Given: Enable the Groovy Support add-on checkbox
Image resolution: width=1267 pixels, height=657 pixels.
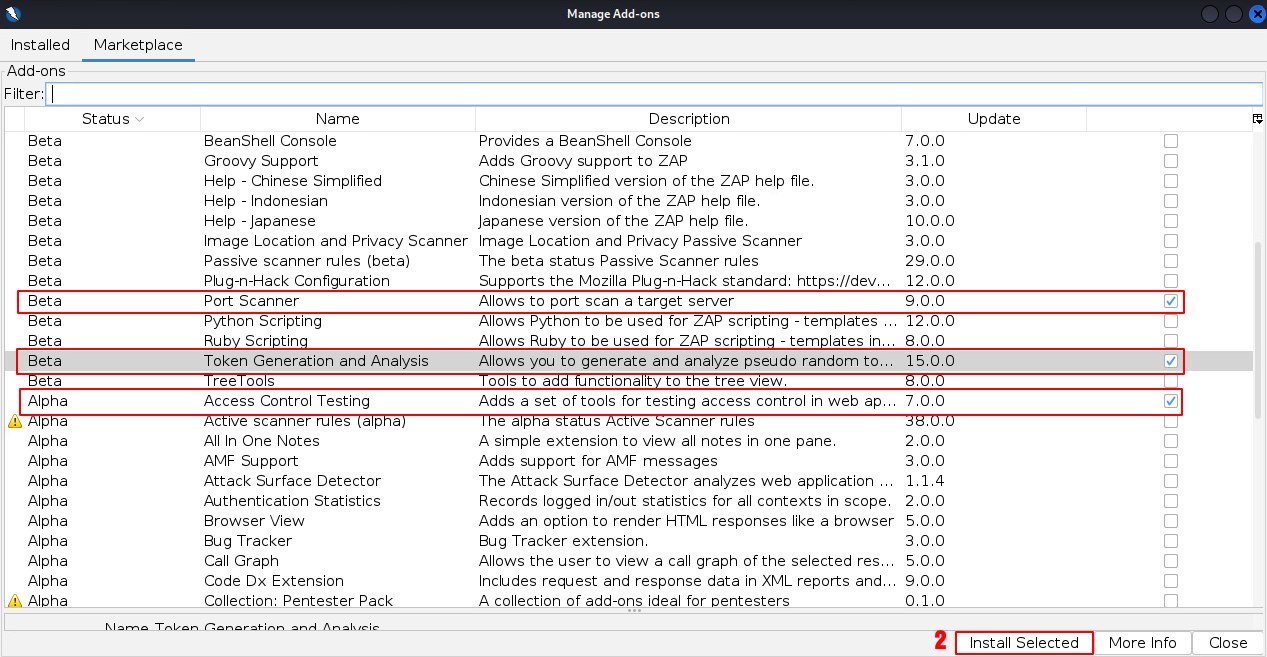Looking at the screenshot, I should click(x=1170, y=161).
